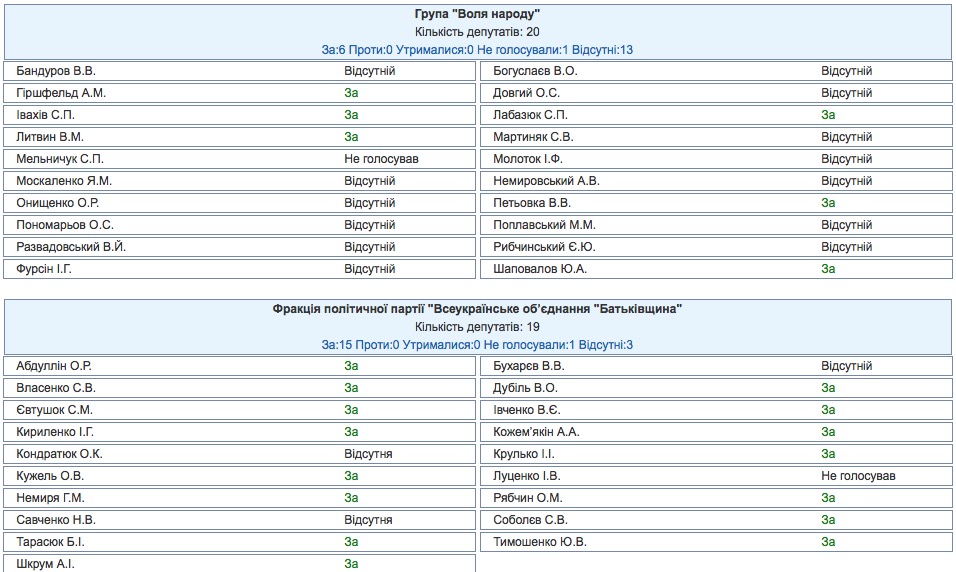Click 'Відсутній' status for Фурсін І.Г.

point(370,269)
